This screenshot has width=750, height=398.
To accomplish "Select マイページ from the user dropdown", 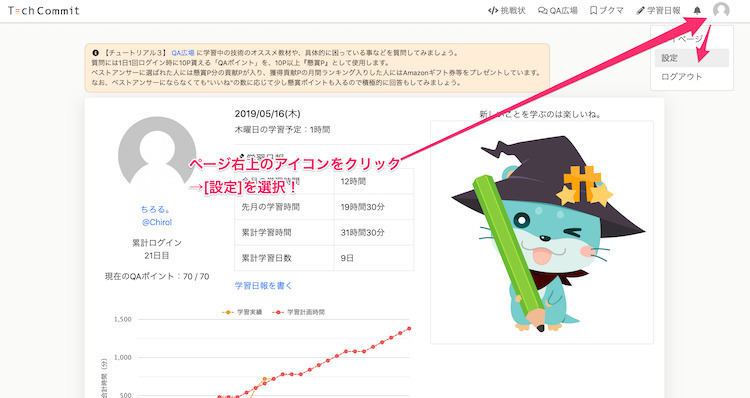I will (681, 39).
